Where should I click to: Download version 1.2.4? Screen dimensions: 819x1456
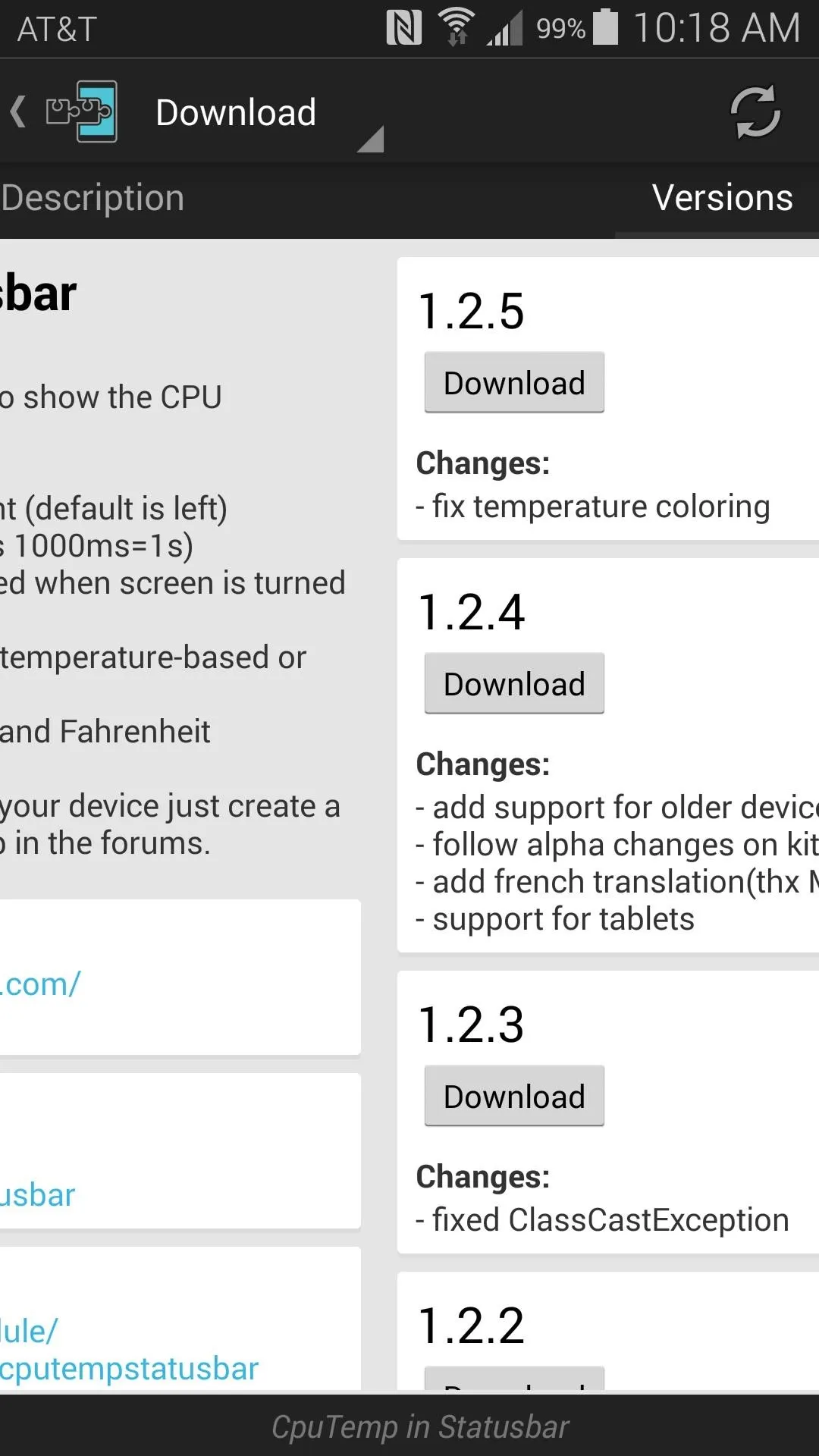click(514, 683)
